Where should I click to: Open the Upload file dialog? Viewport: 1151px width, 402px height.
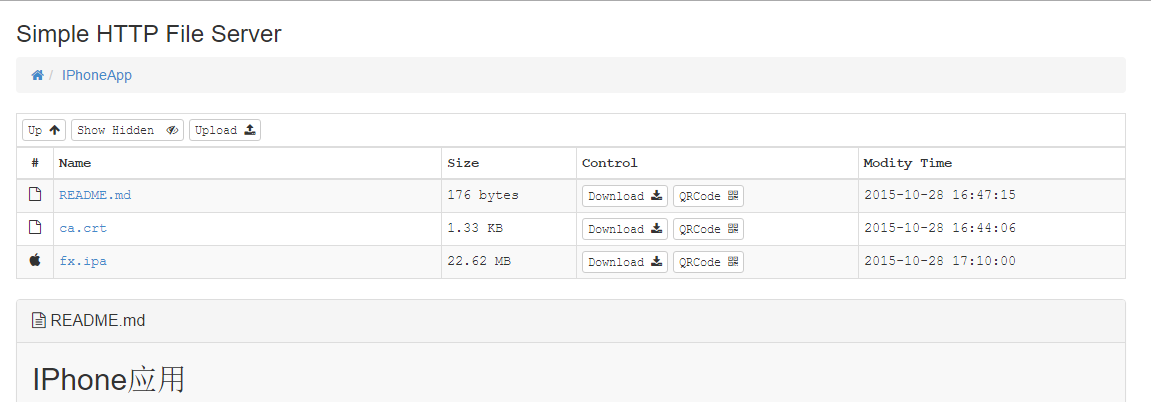(x=225, y=130)
